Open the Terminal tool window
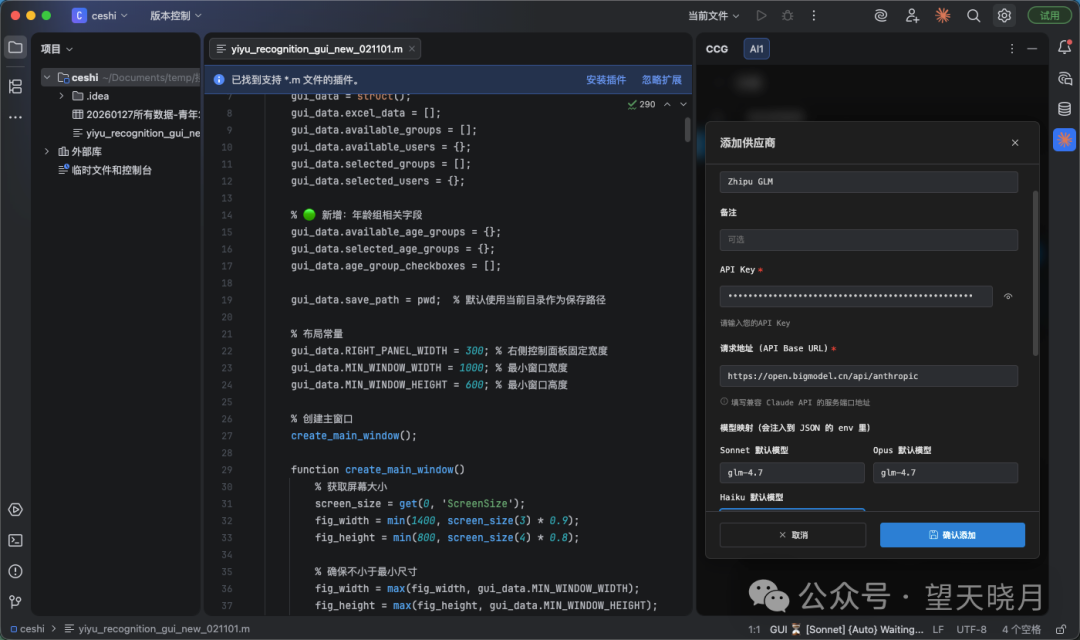The image size is (1080, 640). 15,541
